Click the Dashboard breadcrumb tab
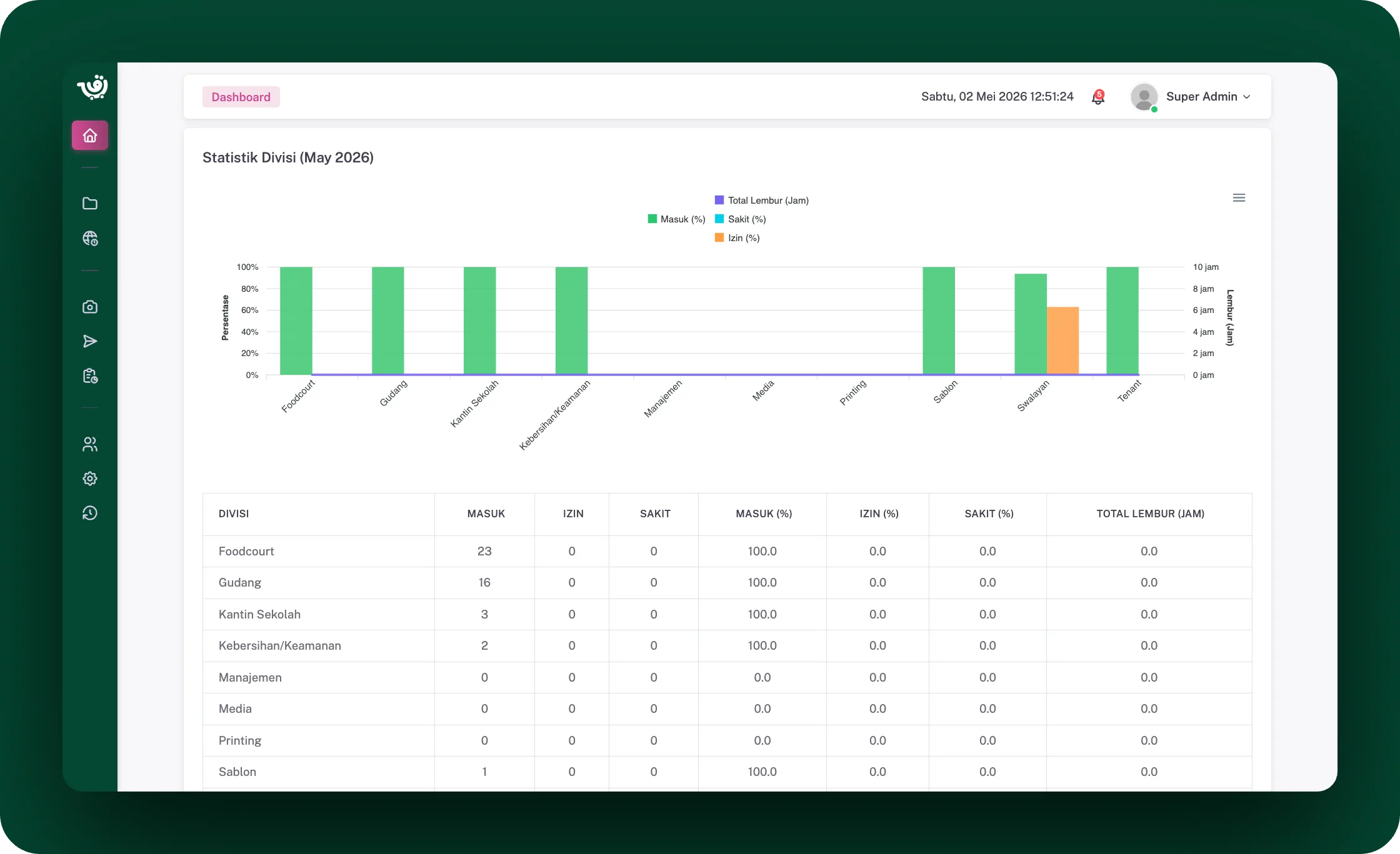 241,97
